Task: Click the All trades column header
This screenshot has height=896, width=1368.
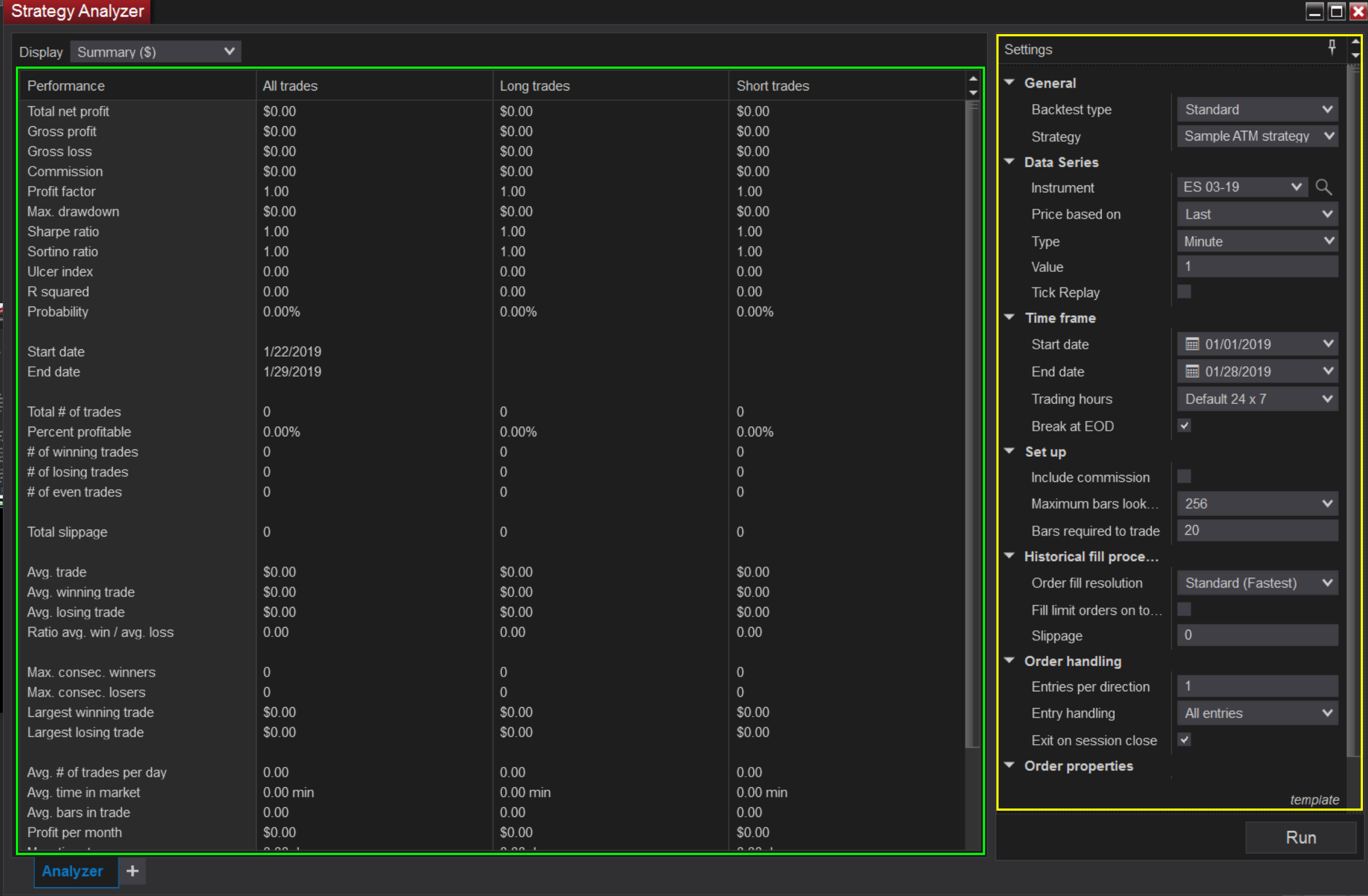Action: 374,86
